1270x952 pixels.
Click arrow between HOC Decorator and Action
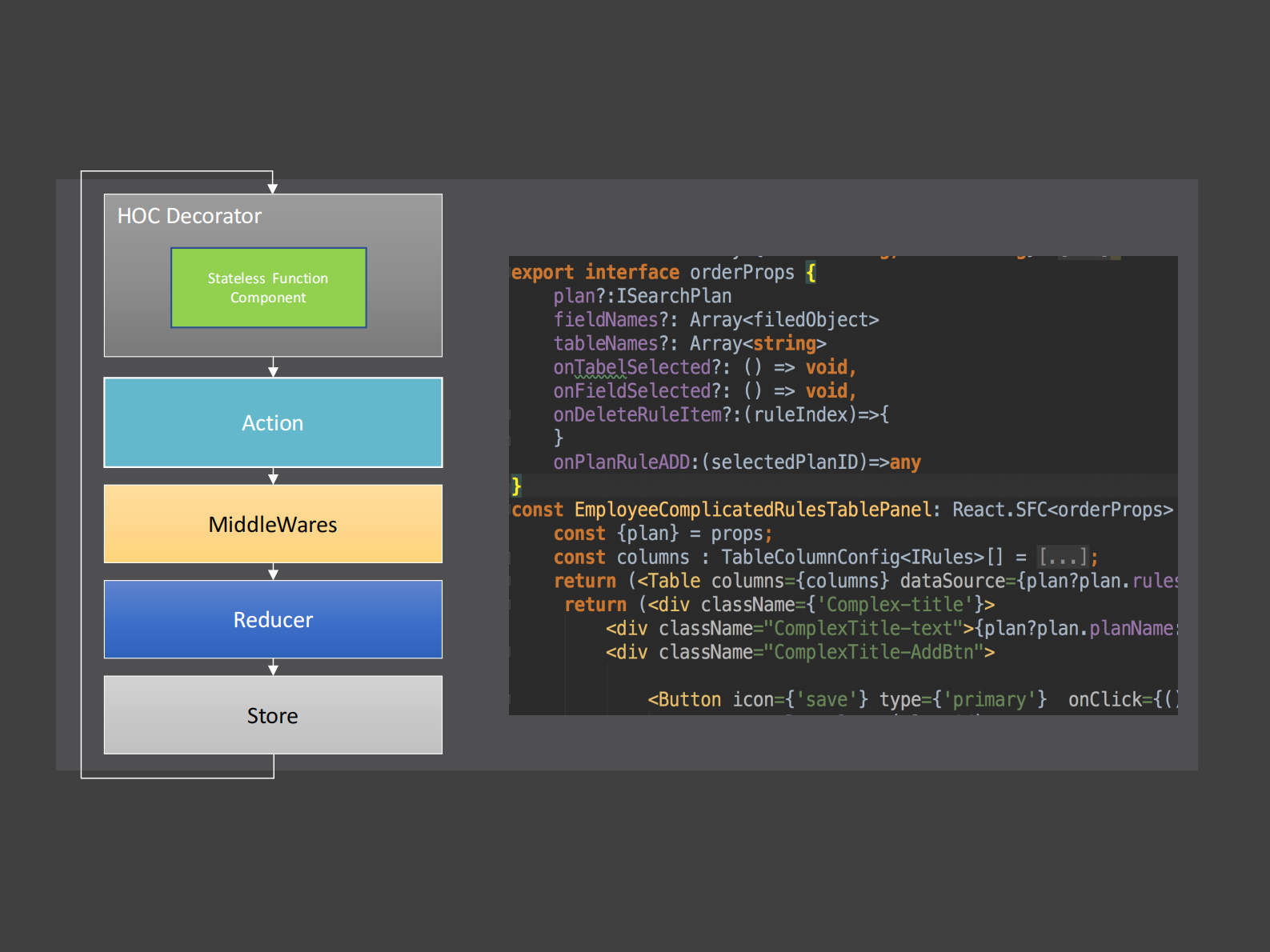click(273, 367)
